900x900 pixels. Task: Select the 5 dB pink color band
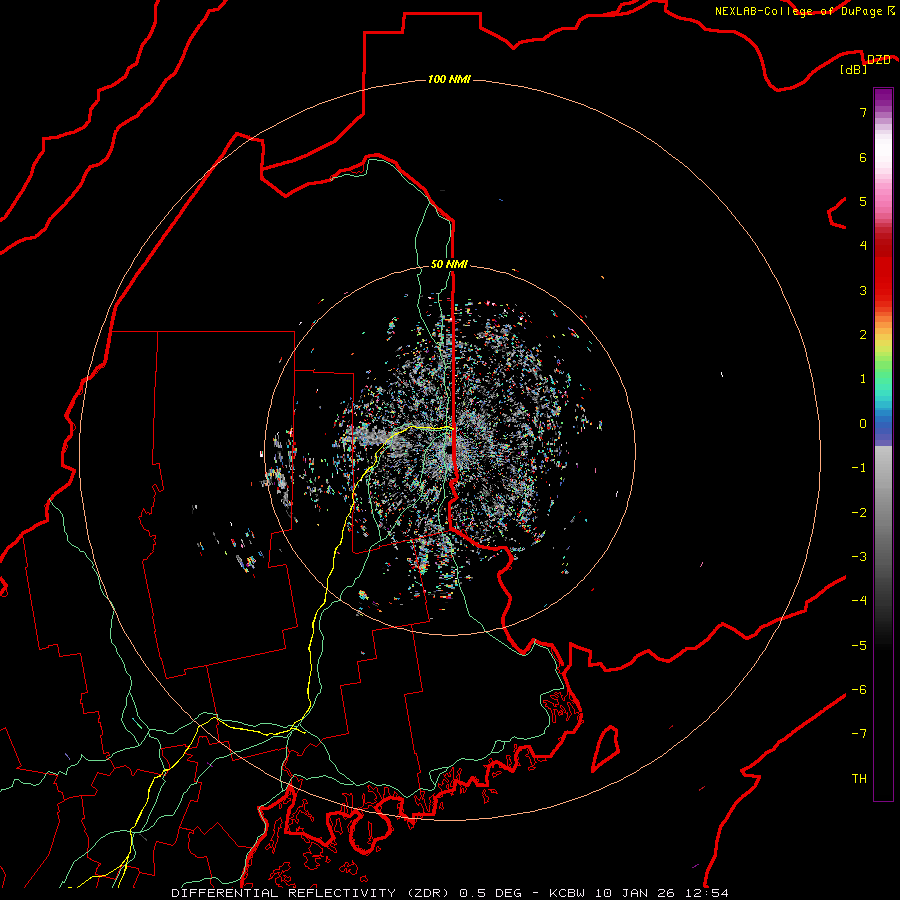click(883, 201)
